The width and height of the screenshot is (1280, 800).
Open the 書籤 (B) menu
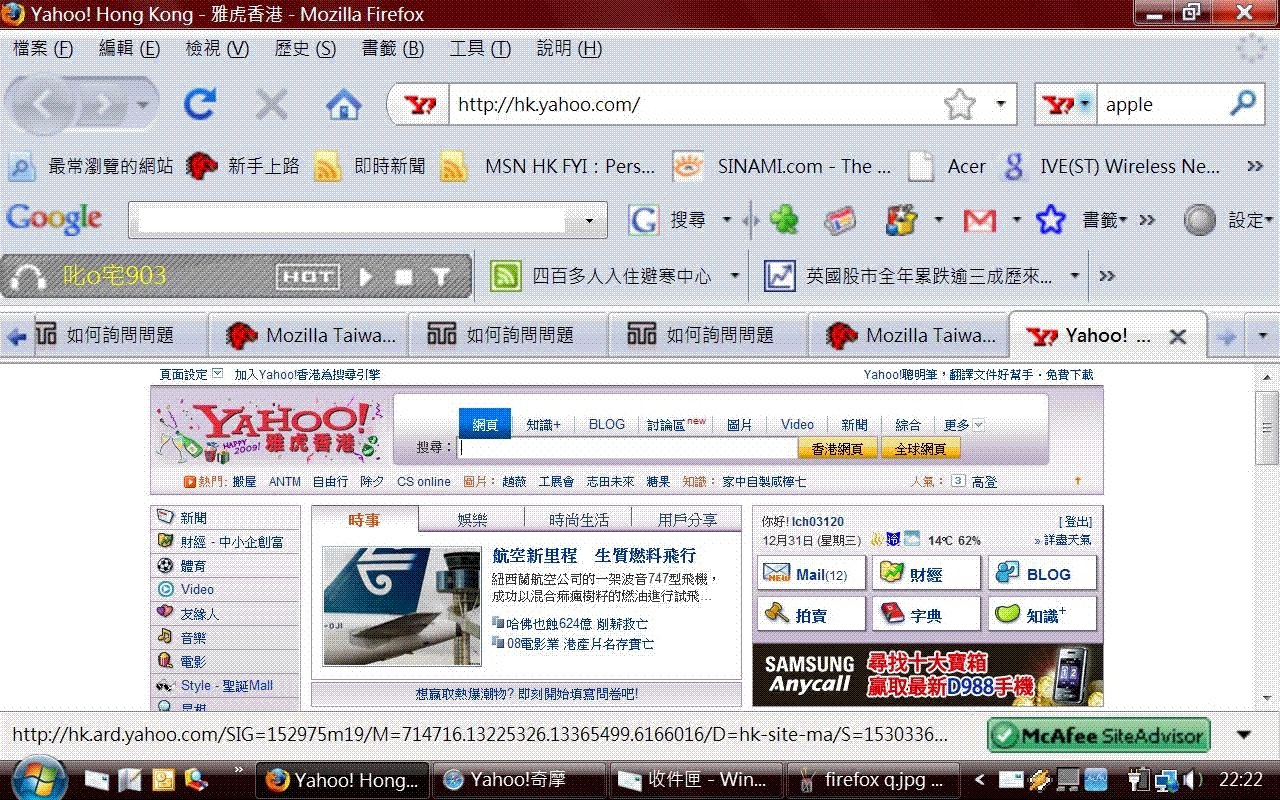pos(393,48)
